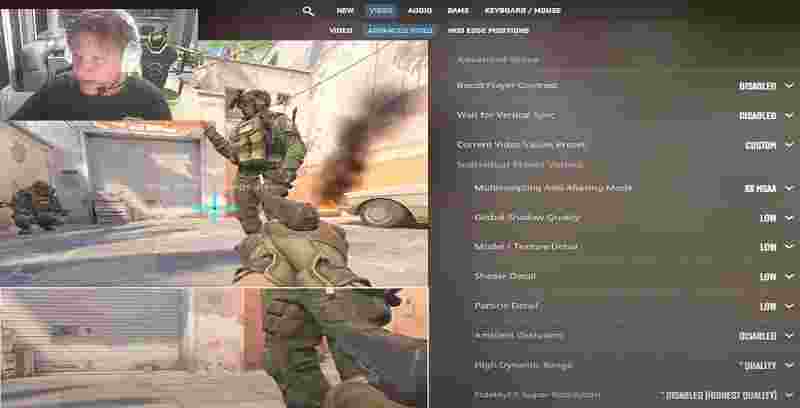Change Current Video Values Preset from Custom
The width and height of the screenshot is (800, 408).
pyautogui.click(x=769, y=146)
